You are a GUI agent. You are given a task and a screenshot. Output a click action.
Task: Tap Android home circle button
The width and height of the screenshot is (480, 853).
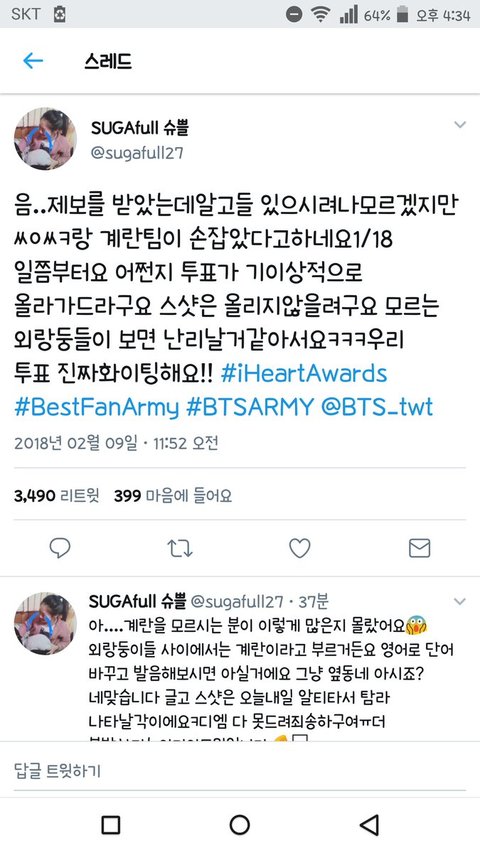tap(239, 825)
